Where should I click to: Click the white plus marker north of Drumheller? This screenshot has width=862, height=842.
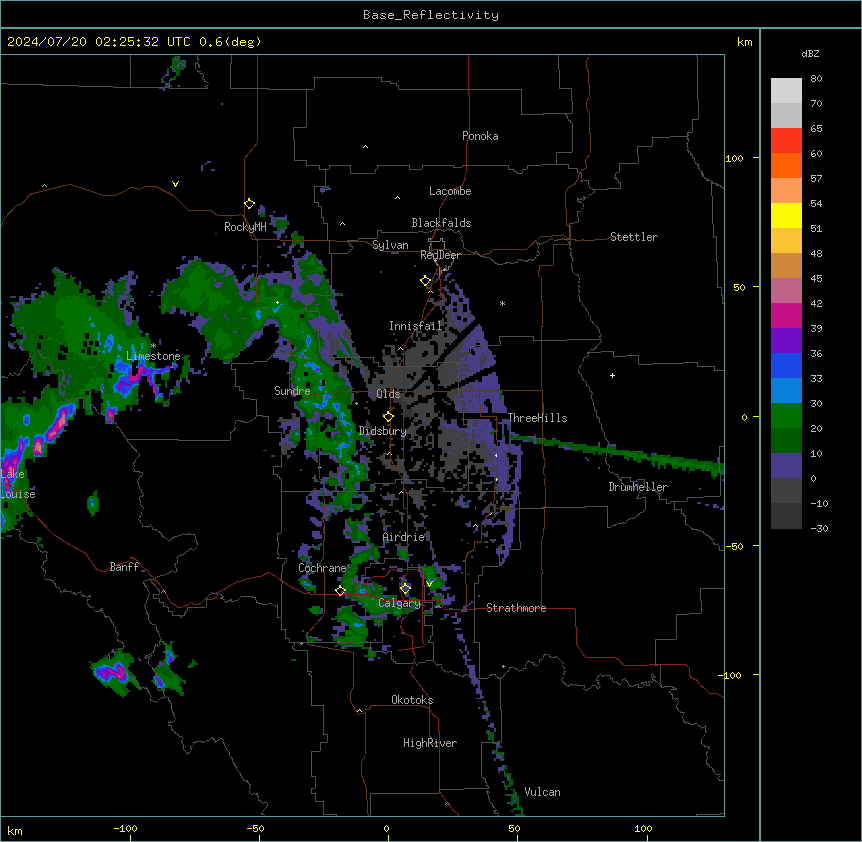[612, 375]
